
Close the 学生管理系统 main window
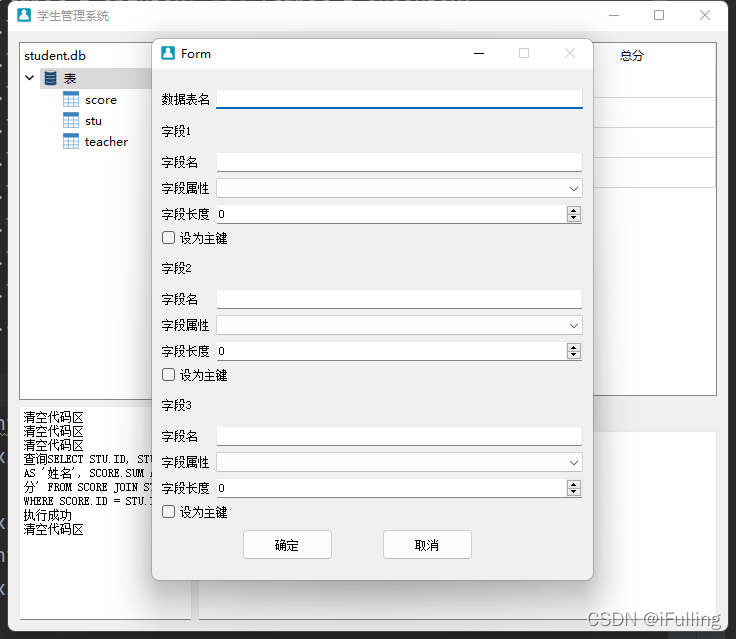click(705, 15)
